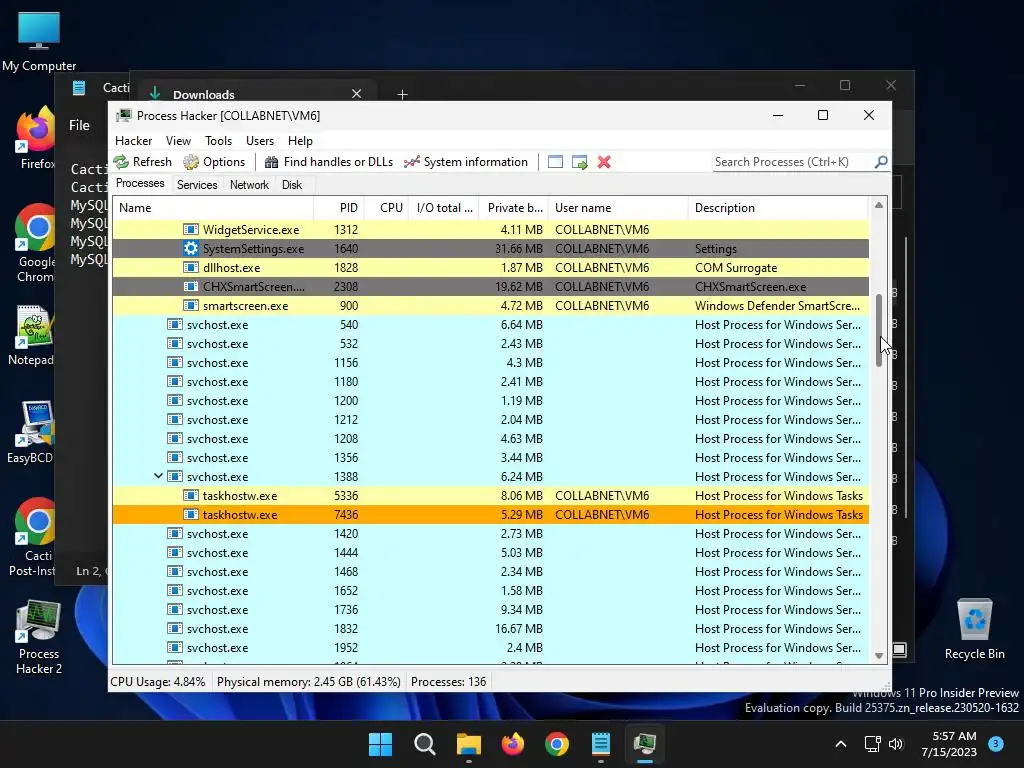Click the volume icon in system tray

point(896,744)
